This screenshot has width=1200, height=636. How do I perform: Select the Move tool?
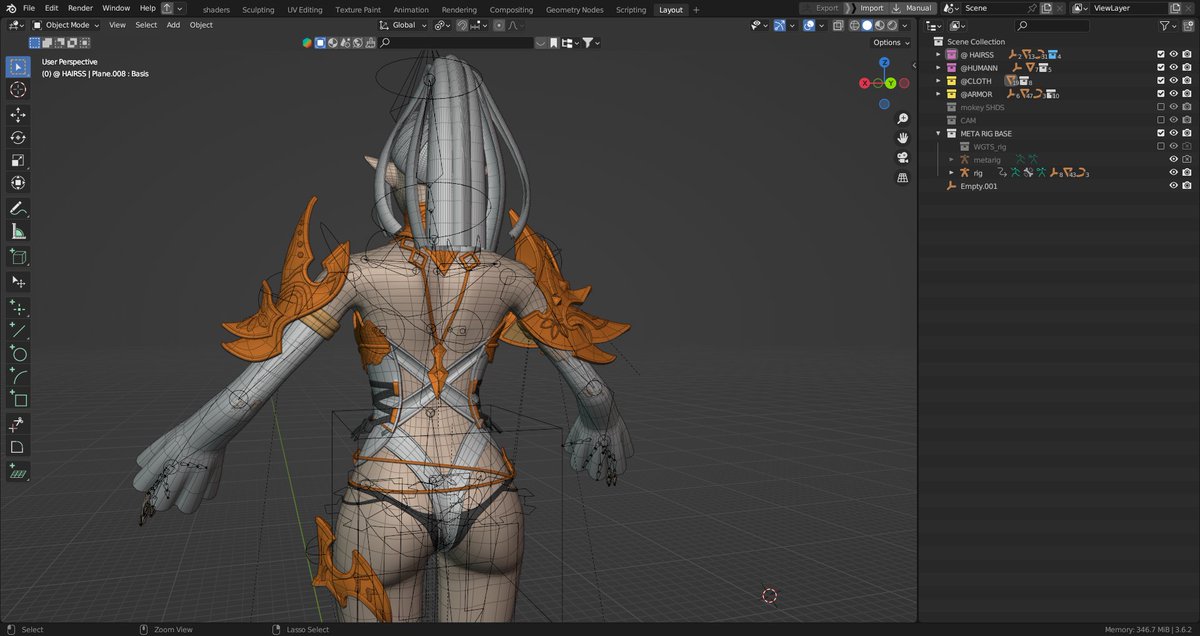pos(18,115)
